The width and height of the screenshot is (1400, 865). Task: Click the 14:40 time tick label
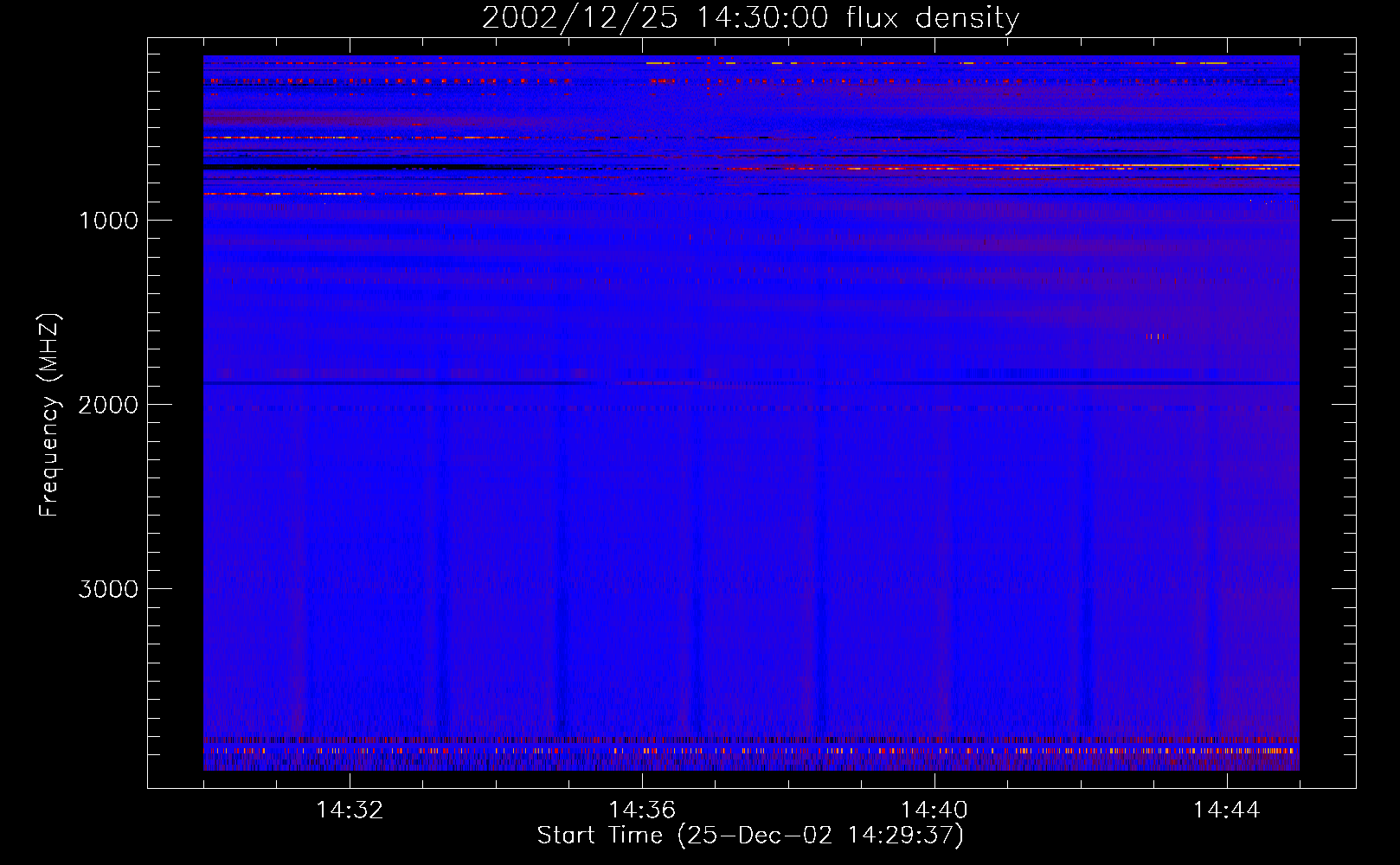(934, 811)
